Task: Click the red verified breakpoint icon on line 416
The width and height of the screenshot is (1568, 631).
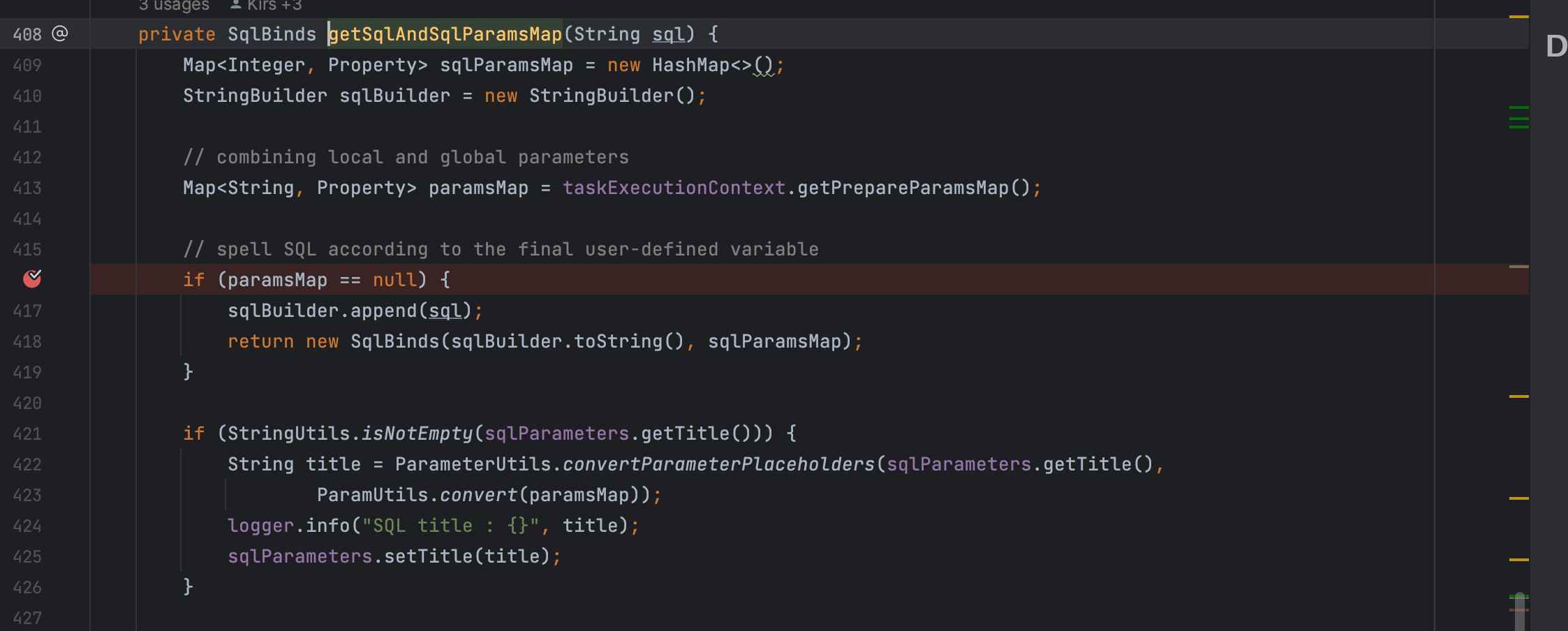Action: [x=33, y=279]
